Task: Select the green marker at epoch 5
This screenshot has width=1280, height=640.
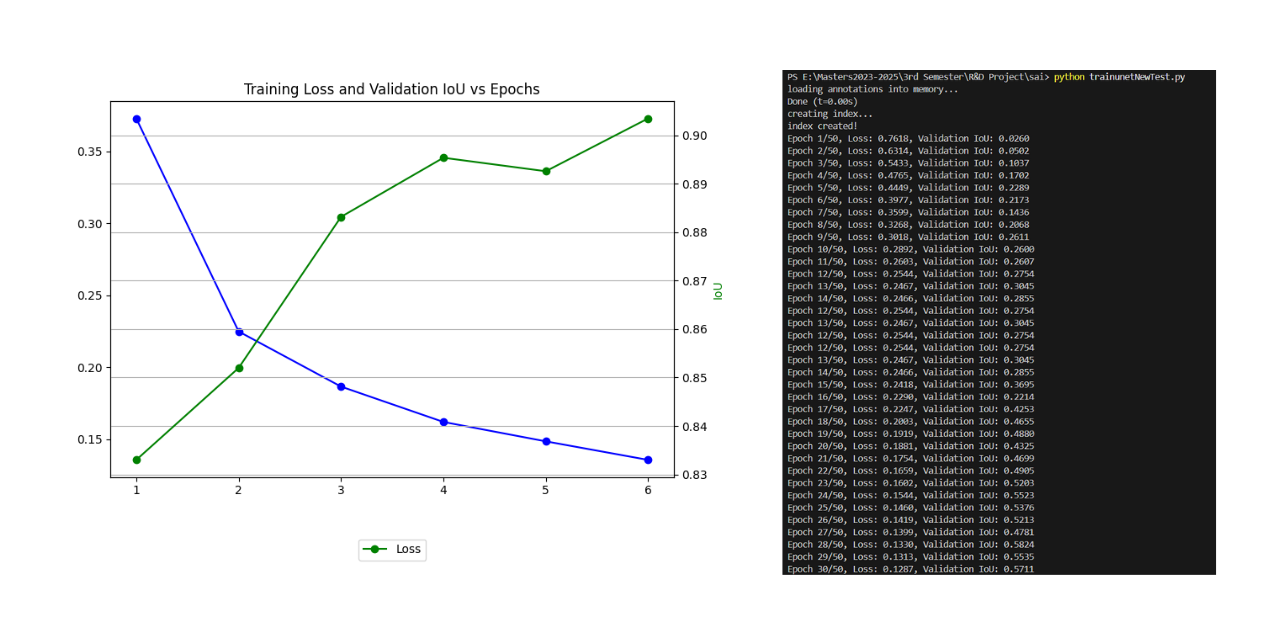Action: point(545,170)
